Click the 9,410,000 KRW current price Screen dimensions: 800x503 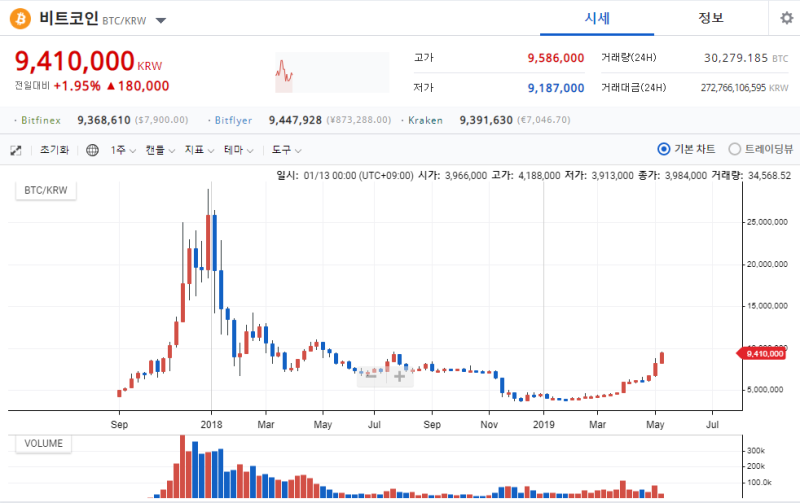(x=88, y=61)
